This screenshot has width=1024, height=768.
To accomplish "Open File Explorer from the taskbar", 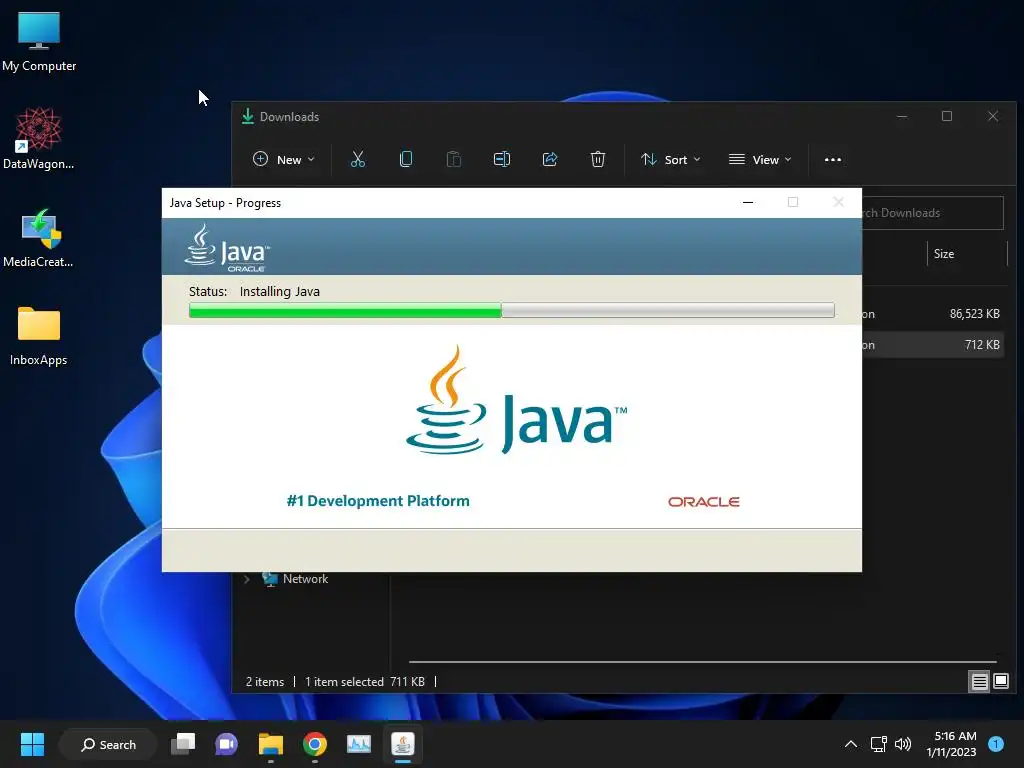I will (x=270, y=744).
